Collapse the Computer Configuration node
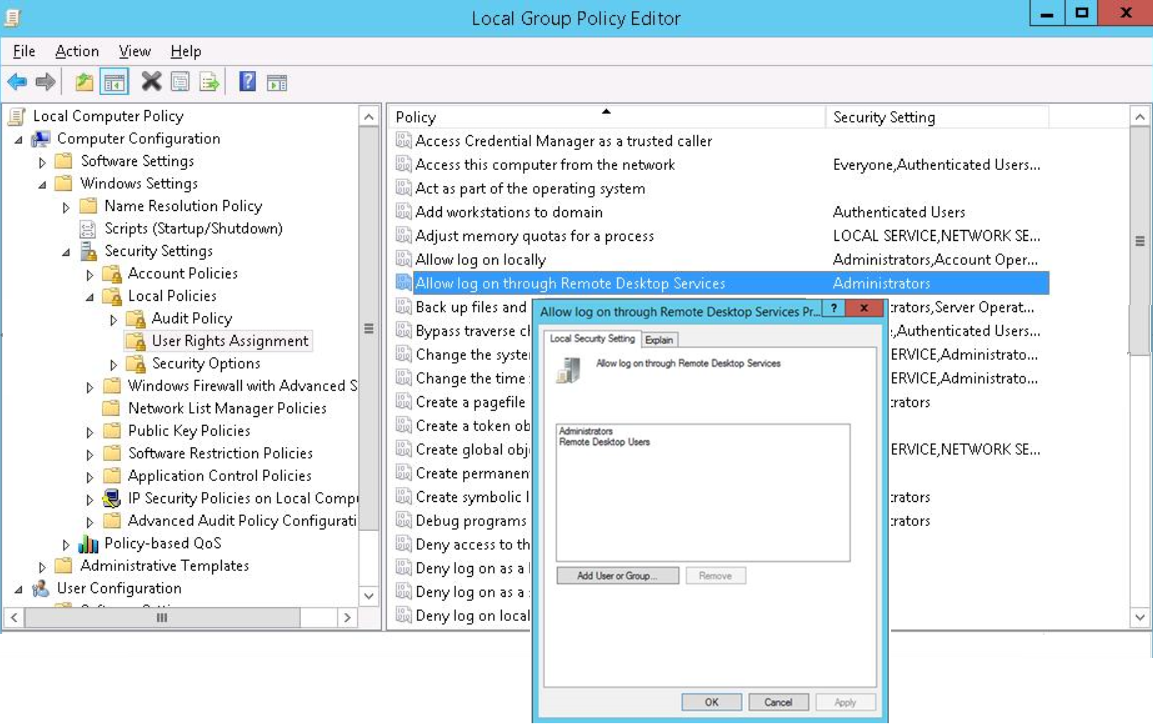This screenshot has width=1153, height=724. pos(18,140)
